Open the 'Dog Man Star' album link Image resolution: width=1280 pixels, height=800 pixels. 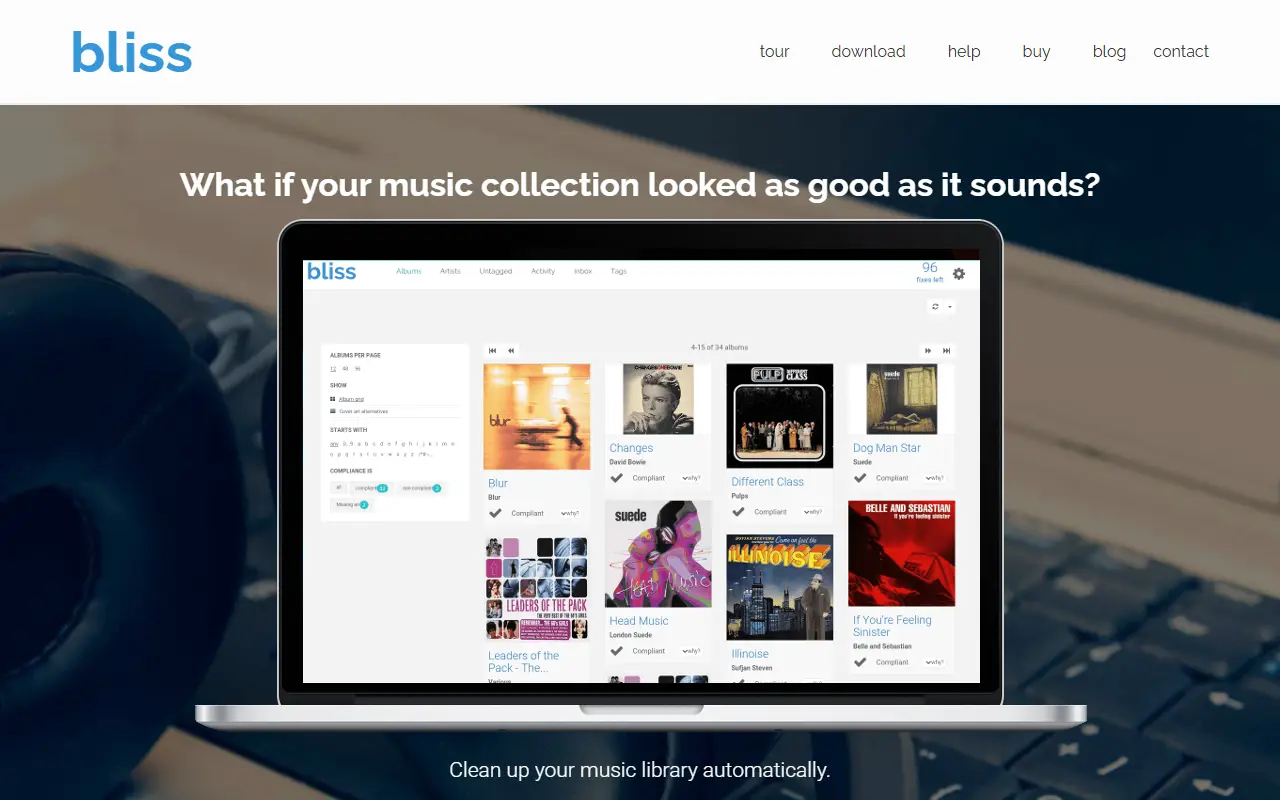887,448
